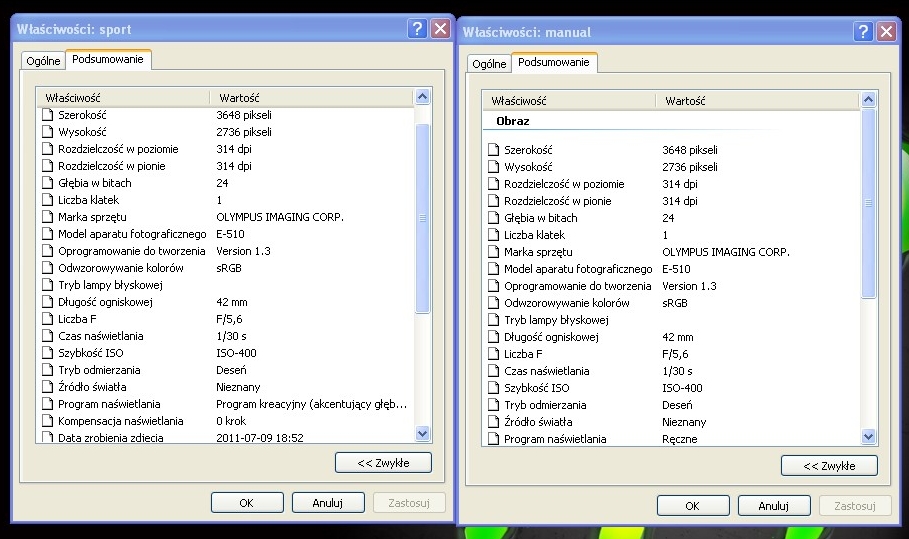Viewport: 909px width, 539px height.
Task: Confirm with OK in sport properties window
Action: point(246,503)
